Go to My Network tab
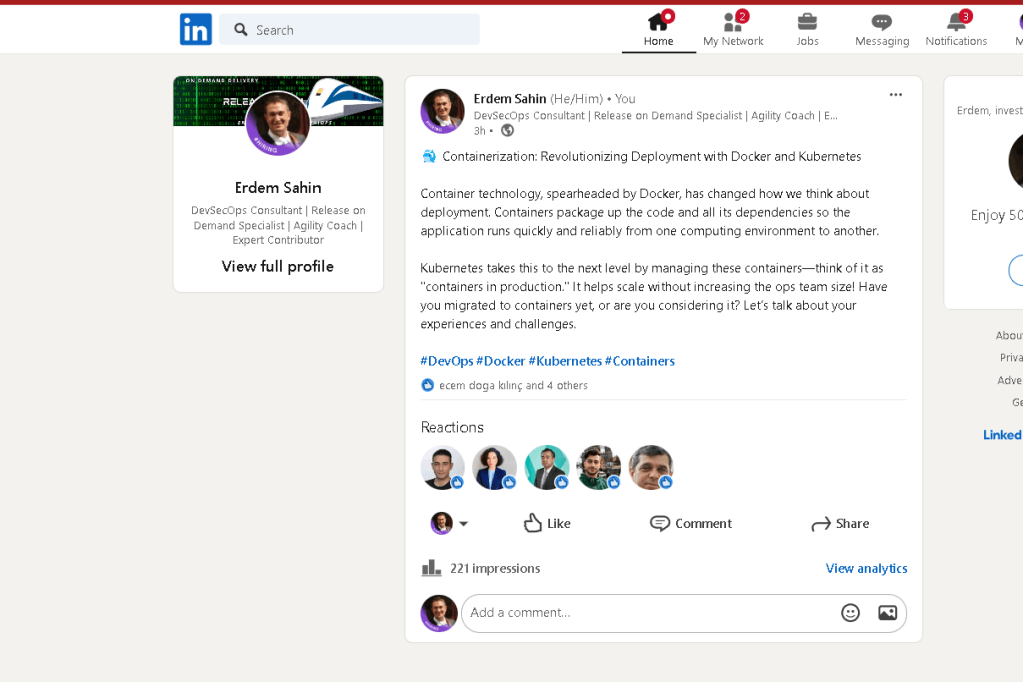 pyautogui.click(x=733, y=29)
